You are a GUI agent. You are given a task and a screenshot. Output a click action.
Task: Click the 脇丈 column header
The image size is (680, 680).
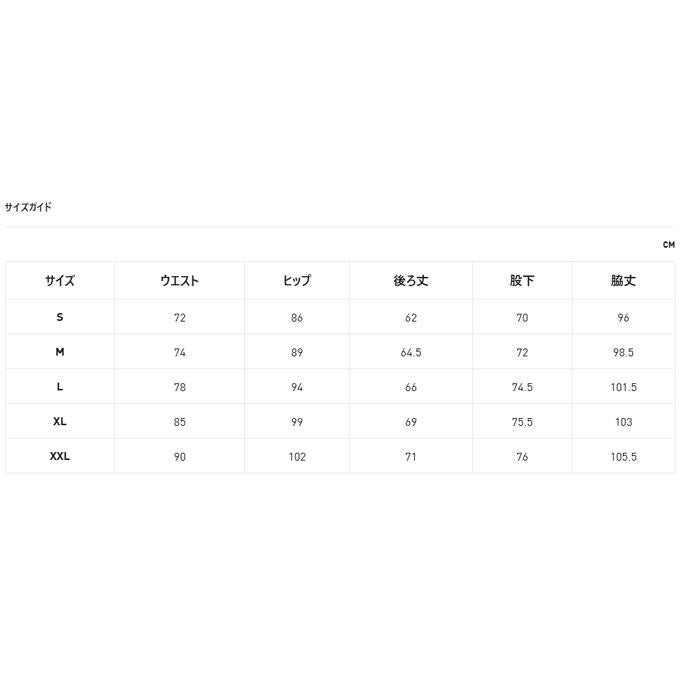[623, 281]
